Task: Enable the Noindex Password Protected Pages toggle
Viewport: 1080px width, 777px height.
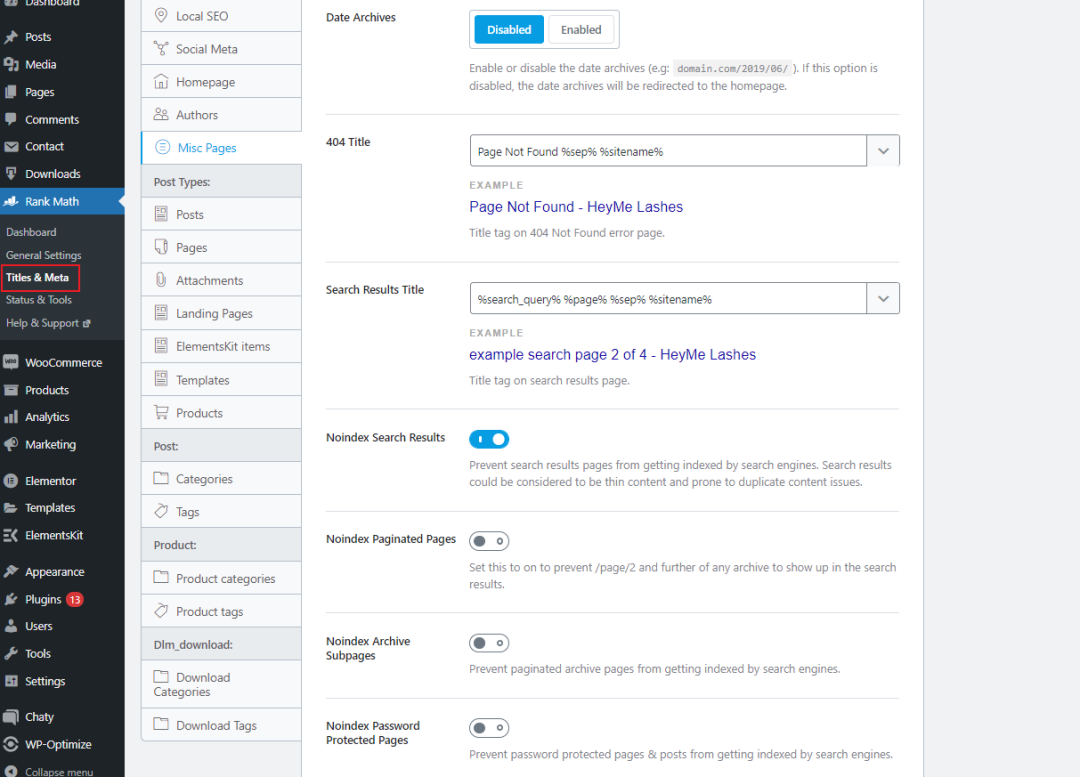Action: click(x=489, y=728)
